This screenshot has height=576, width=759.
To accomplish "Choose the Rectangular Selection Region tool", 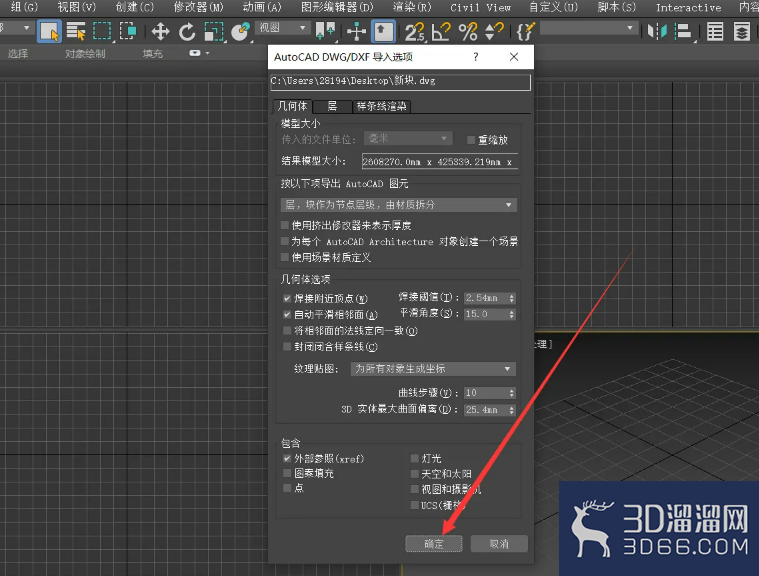I will pyautogui.click(x=102, y=31).
